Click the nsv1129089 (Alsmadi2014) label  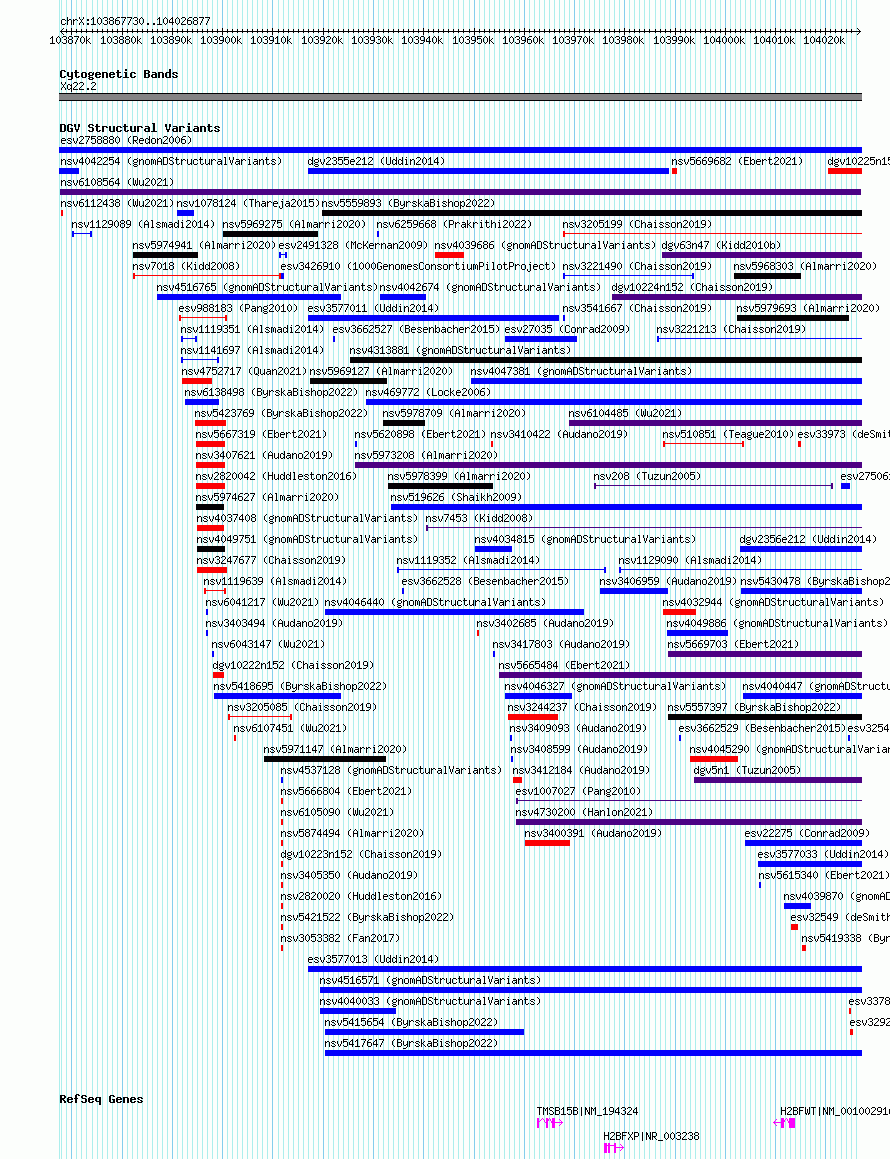(143, 224)
